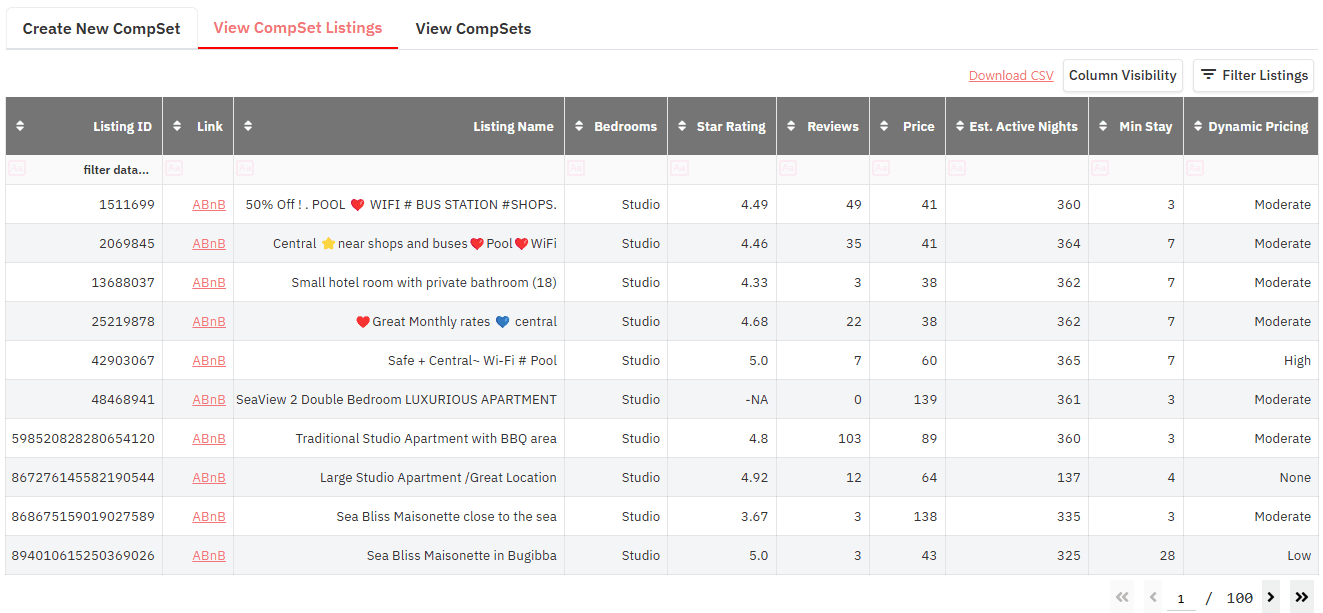This screenshot has width=1323, height=613.
Task: Click the 'None' dynamic pricing cell
Action: click(x=1251, y=477)
